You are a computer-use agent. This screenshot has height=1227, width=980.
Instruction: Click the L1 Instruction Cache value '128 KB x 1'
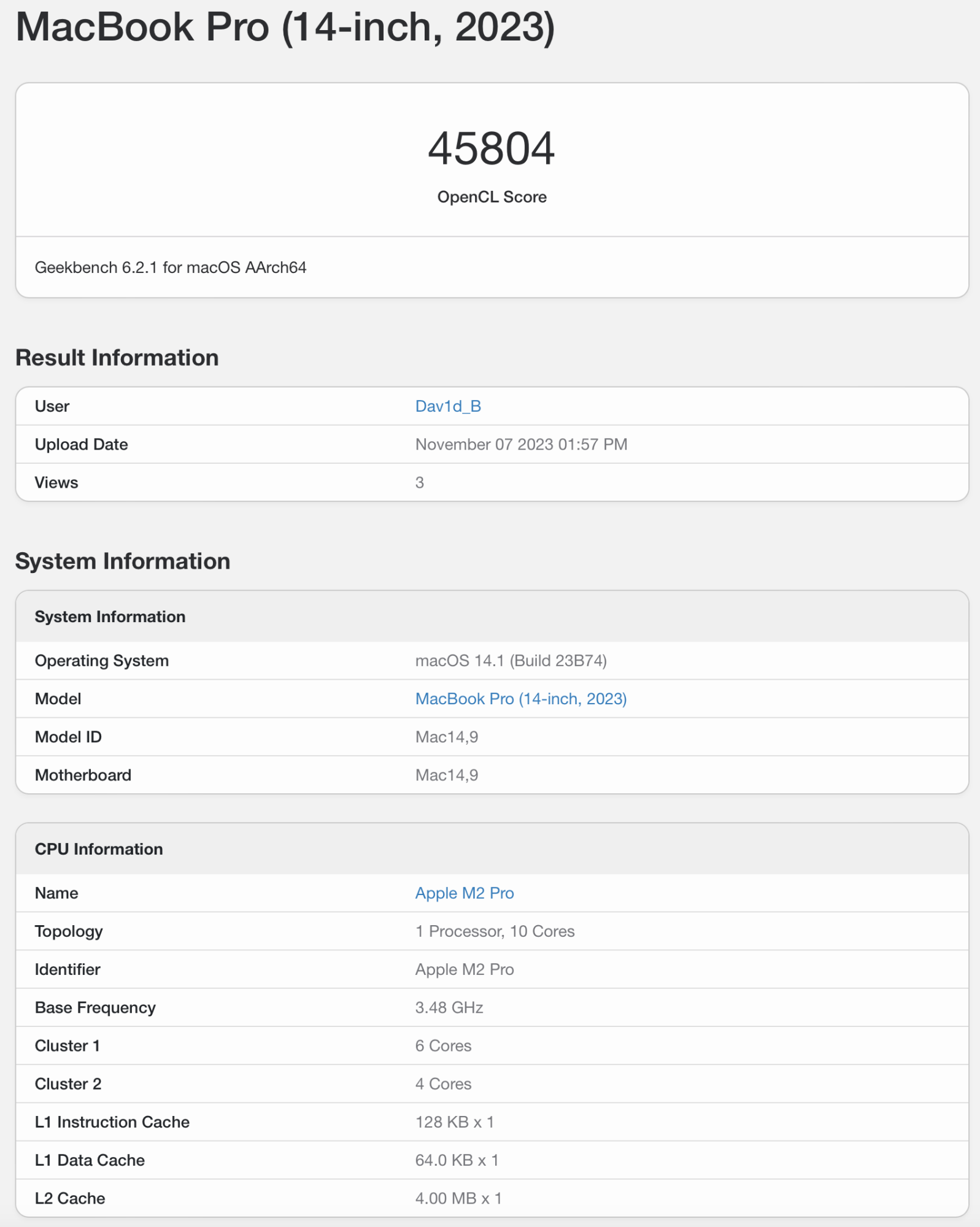point(455,1122)
